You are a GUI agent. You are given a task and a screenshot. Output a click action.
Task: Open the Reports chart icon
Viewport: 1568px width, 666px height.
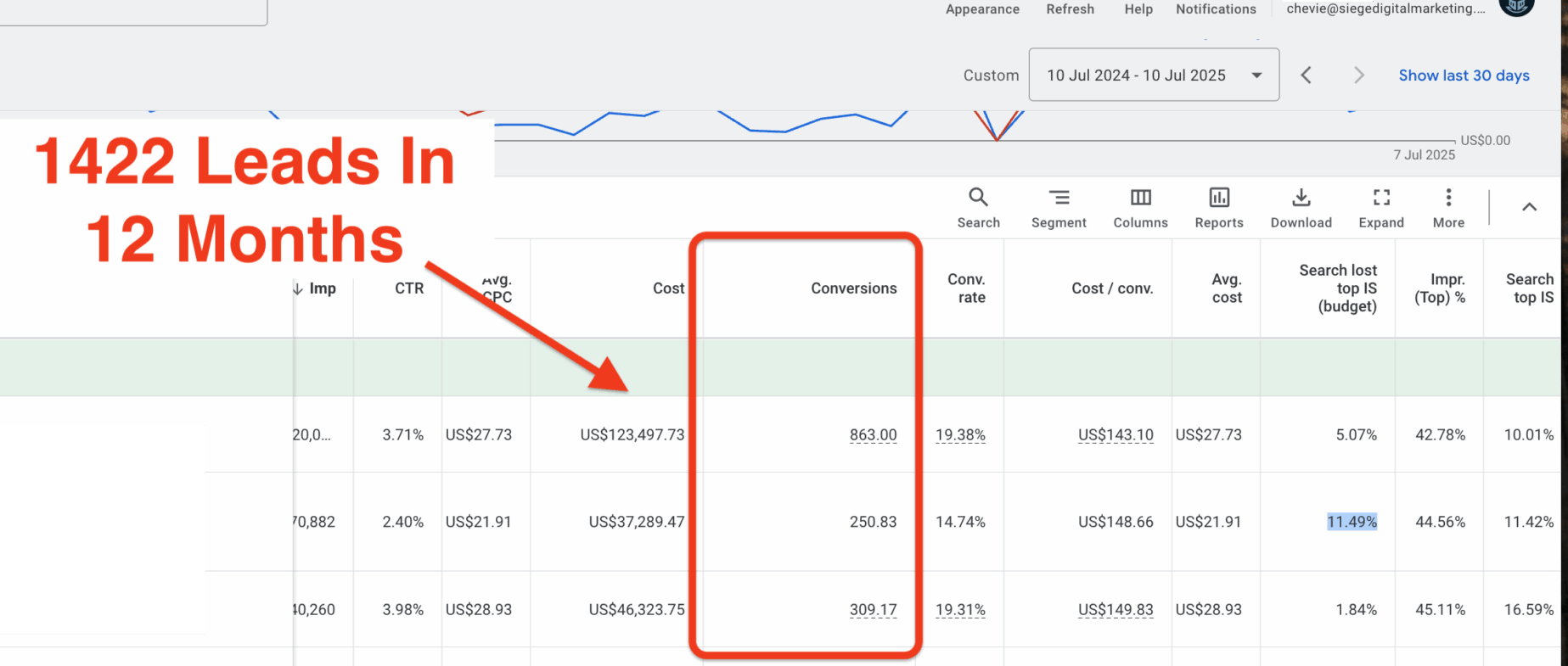coord(1218,198)
